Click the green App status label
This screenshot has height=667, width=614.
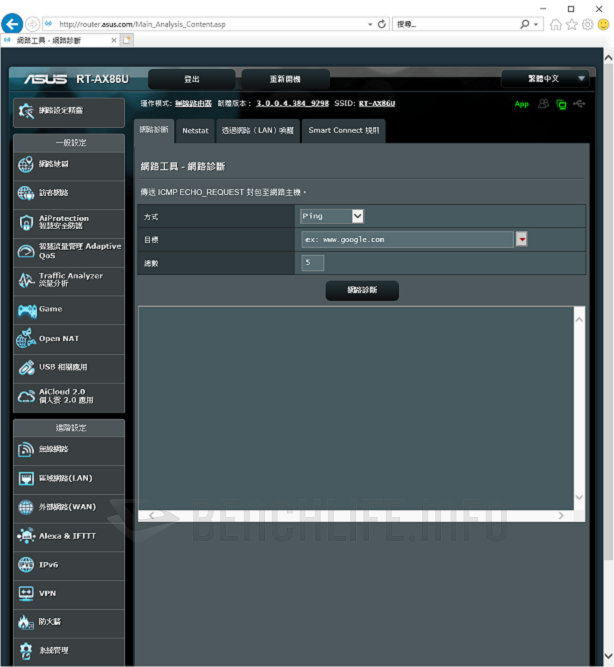(521, 104)
